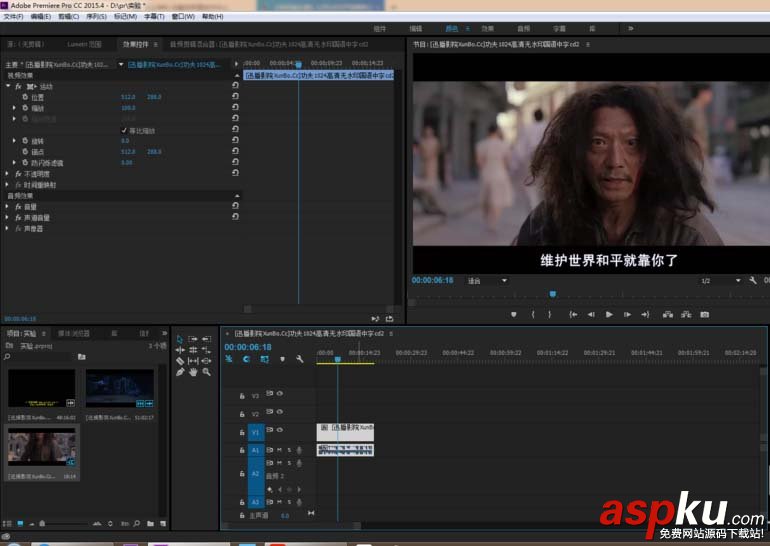Select the Hand tool
This screenshot has height=546, width=770.
point(193,372)
